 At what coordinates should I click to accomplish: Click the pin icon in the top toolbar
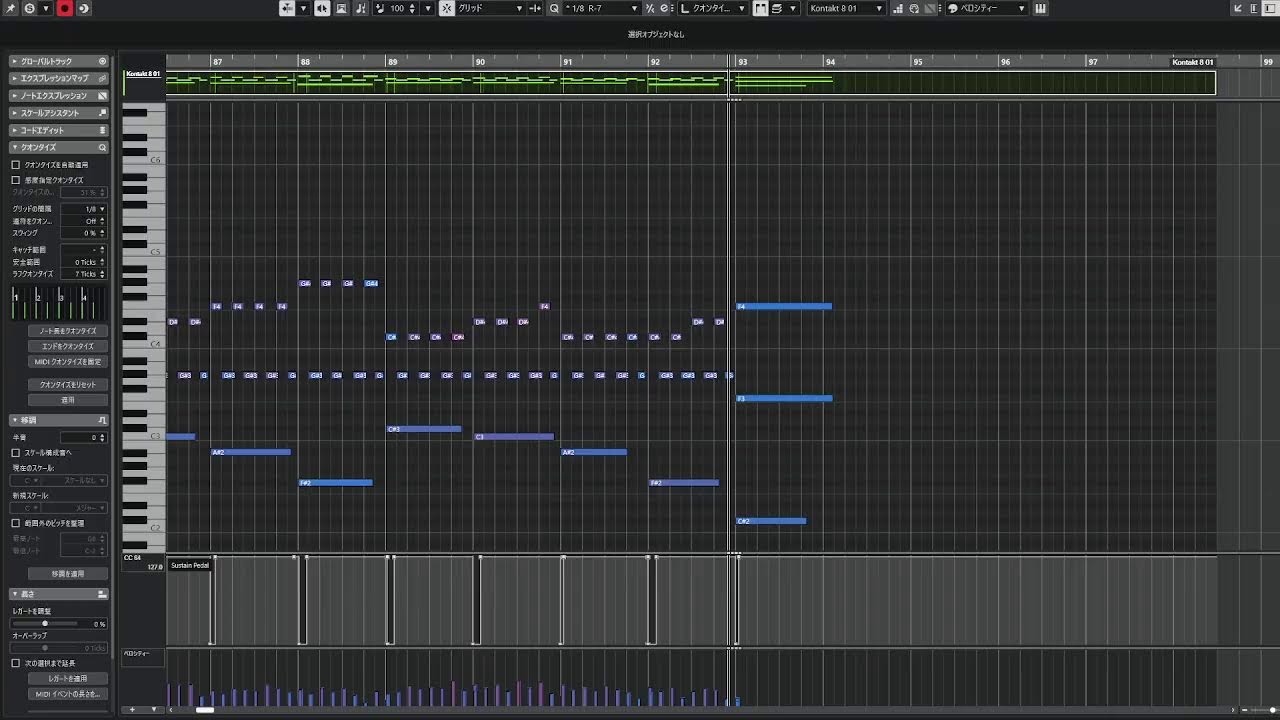click(x=10, y=8)
